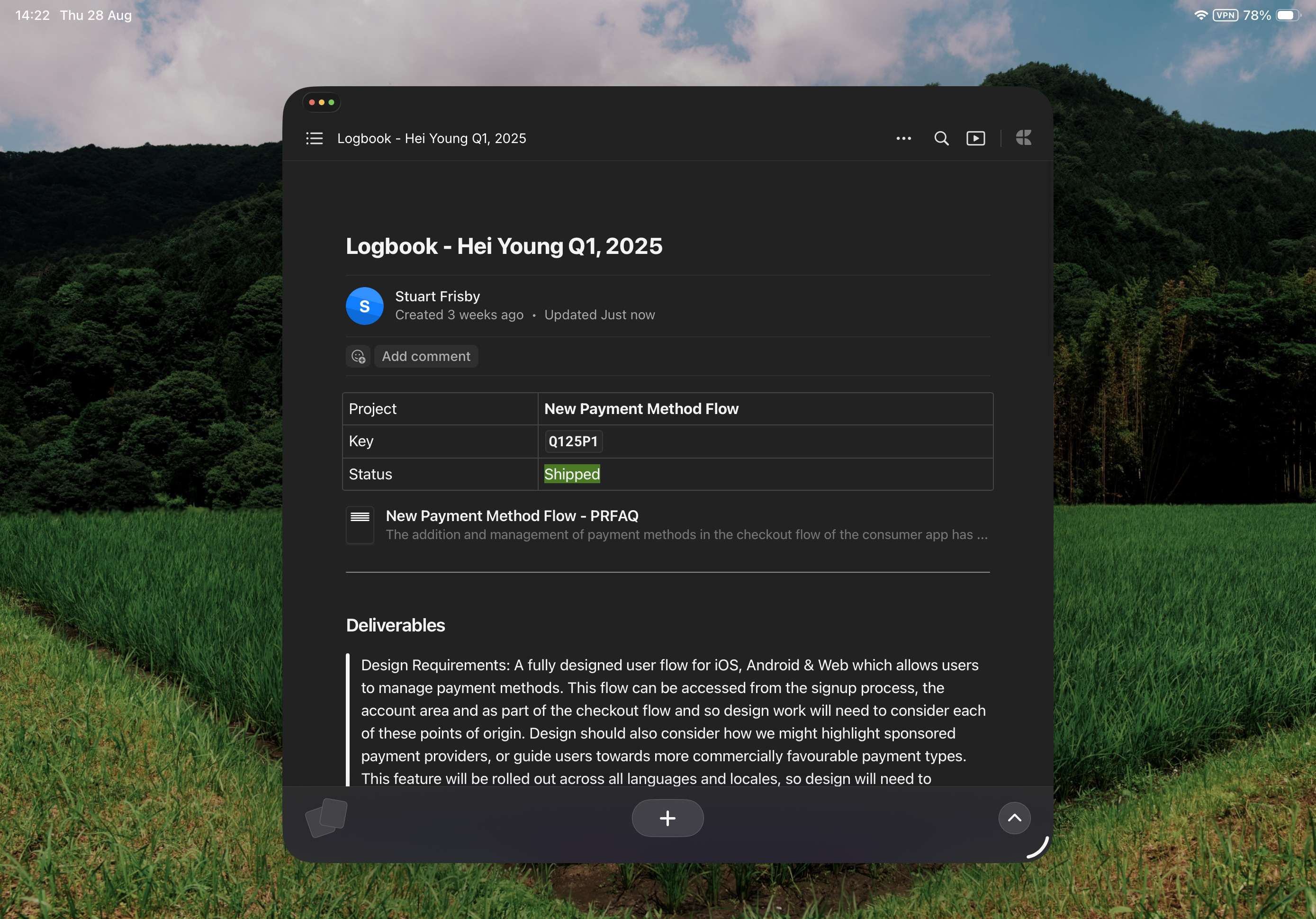
Task: Click the Logbook breadcrumb title in toolbar
Action: click(431, 139)
